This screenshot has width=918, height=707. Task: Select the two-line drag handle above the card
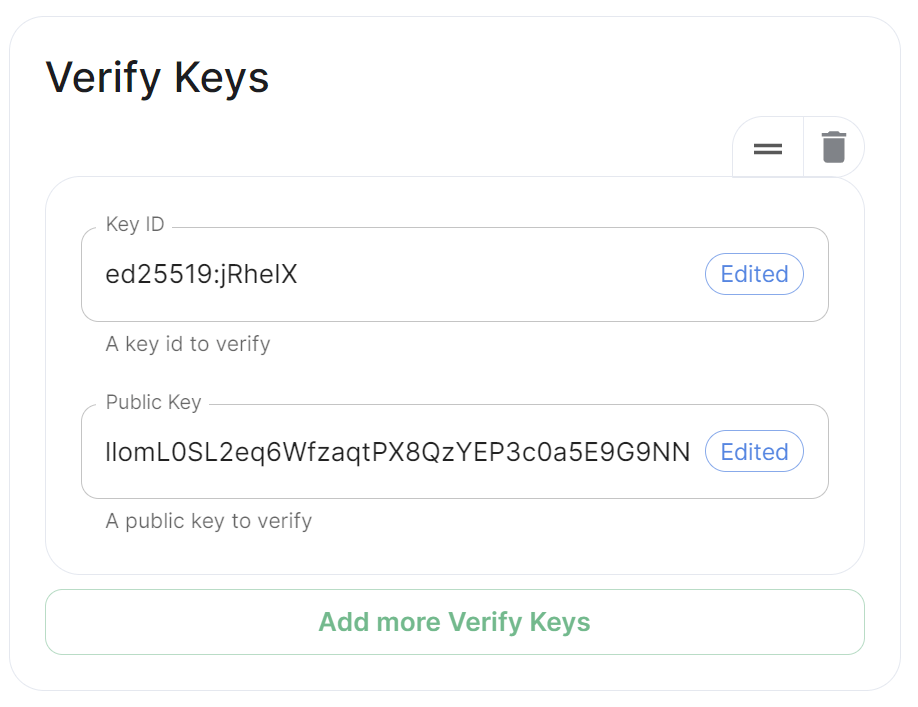[768, 149]
